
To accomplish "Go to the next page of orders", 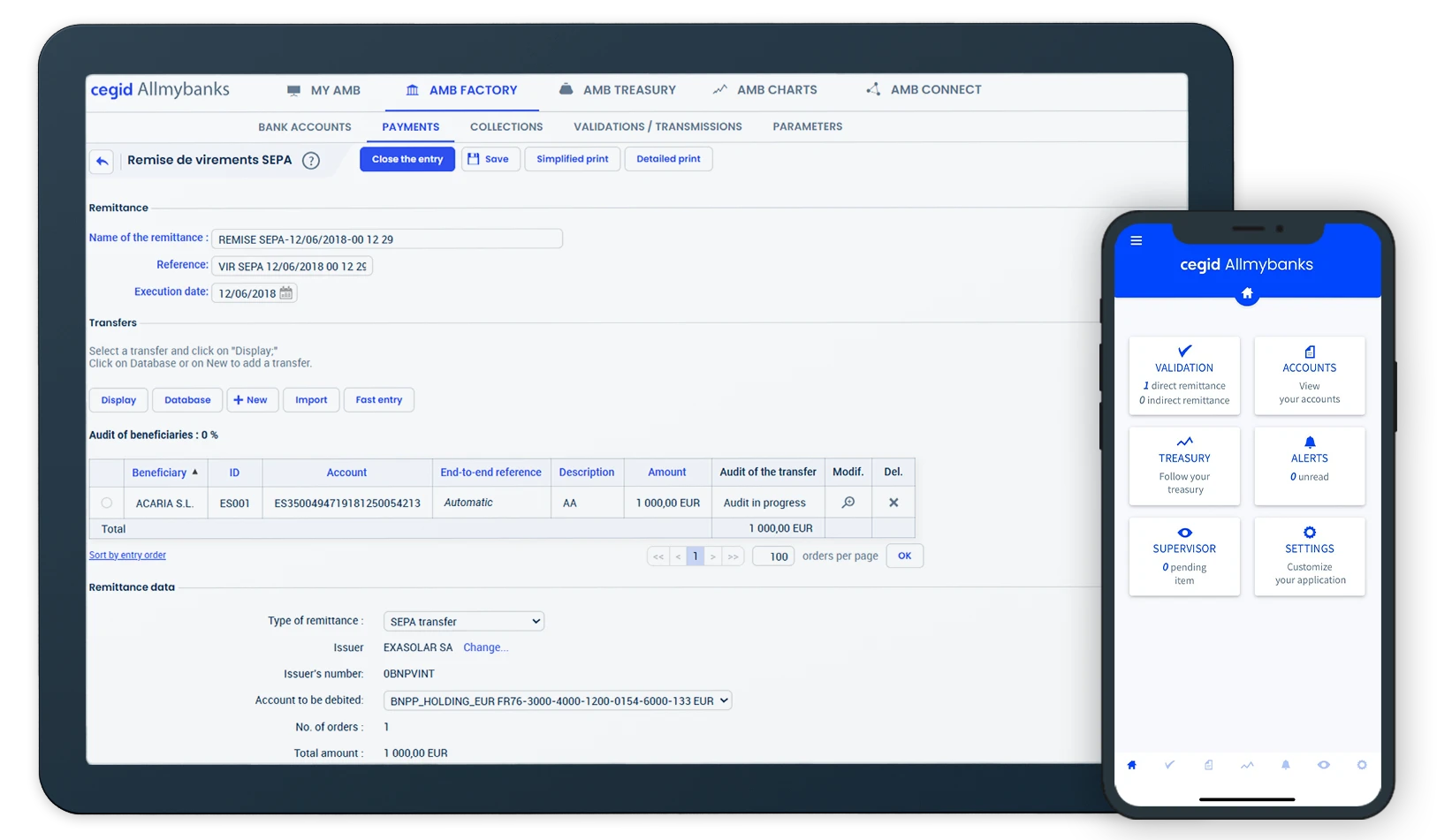I will click(x=713, y=556).
